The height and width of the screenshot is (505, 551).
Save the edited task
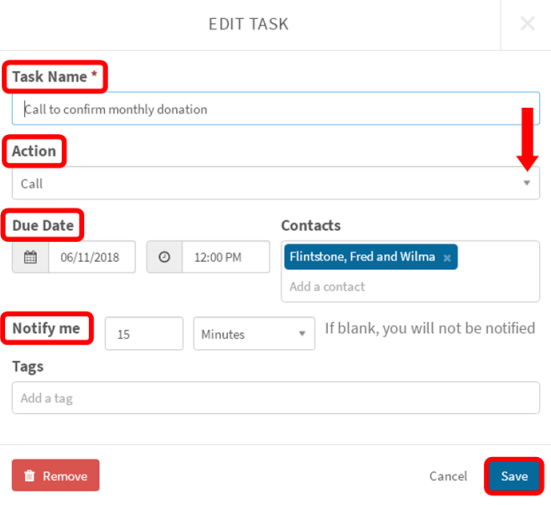514,476
